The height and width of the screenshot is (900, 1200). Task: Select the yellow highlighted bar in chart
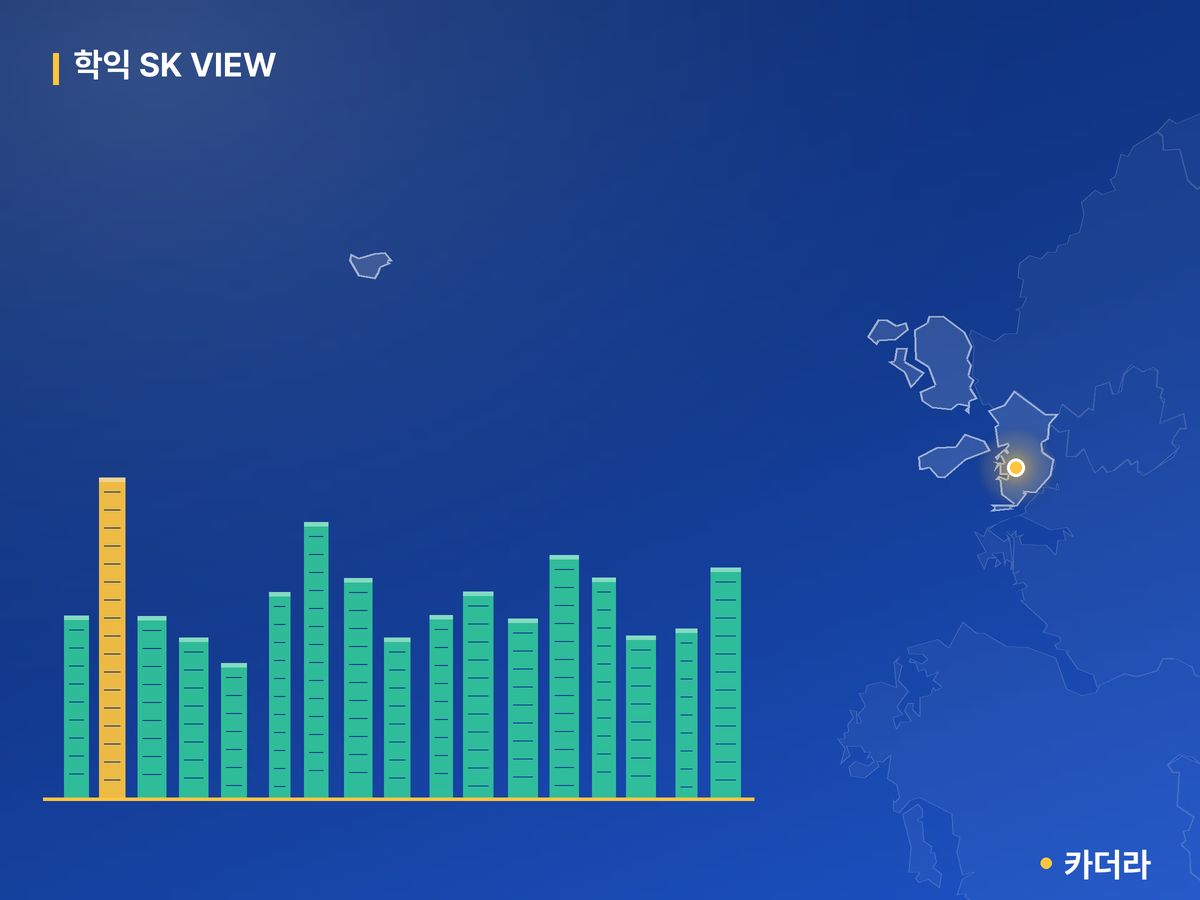pyautogui.click(x=112, y=638)
